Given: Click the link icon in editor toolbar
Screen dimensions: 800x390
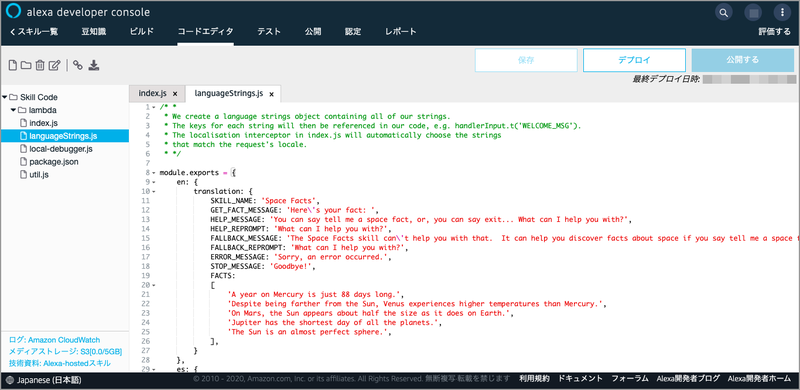Looking at the screenshot, I should [78, 65].
